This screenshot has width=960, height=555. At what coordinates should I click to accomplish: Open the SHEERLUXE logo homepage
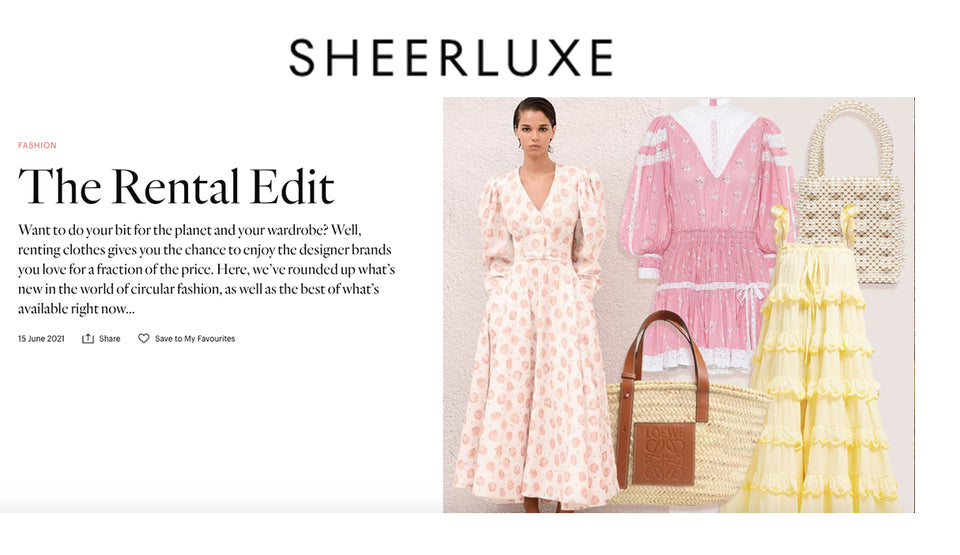point(451,58)
